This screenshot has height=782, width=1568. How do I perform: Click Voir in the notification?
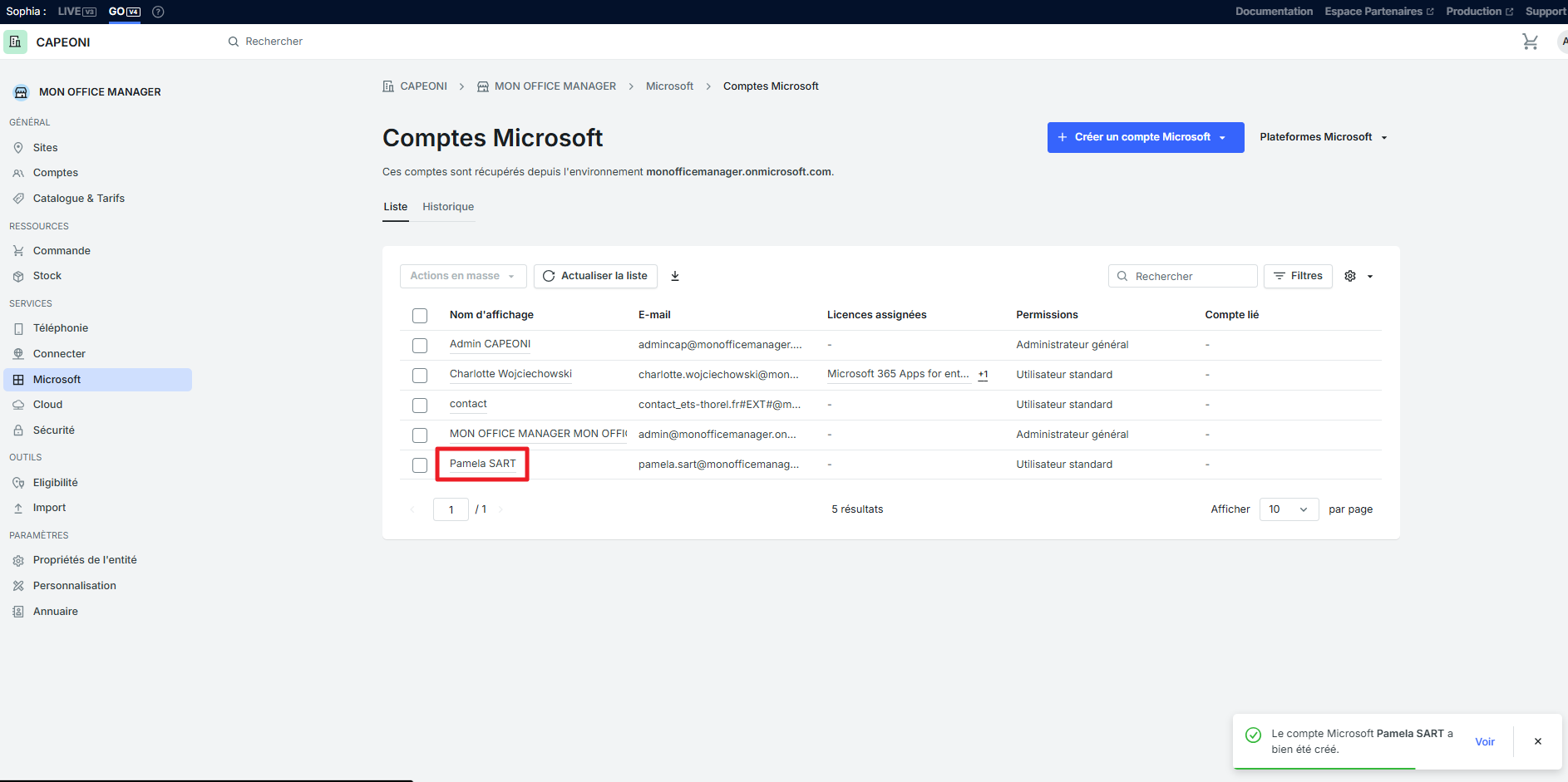pos(1485,742)
